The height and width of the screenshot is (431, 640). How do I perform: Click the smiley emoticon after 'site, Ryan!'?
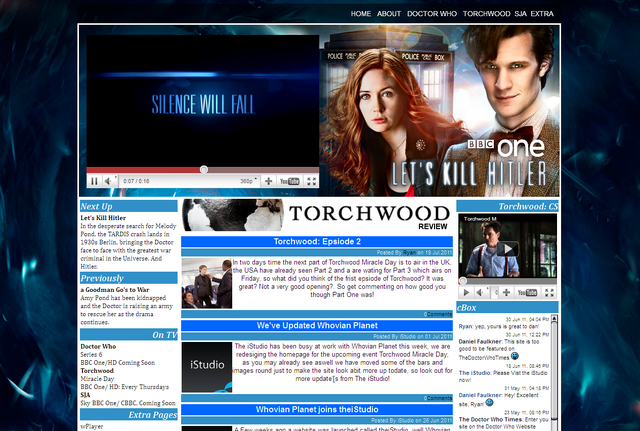tap(489, 403)
